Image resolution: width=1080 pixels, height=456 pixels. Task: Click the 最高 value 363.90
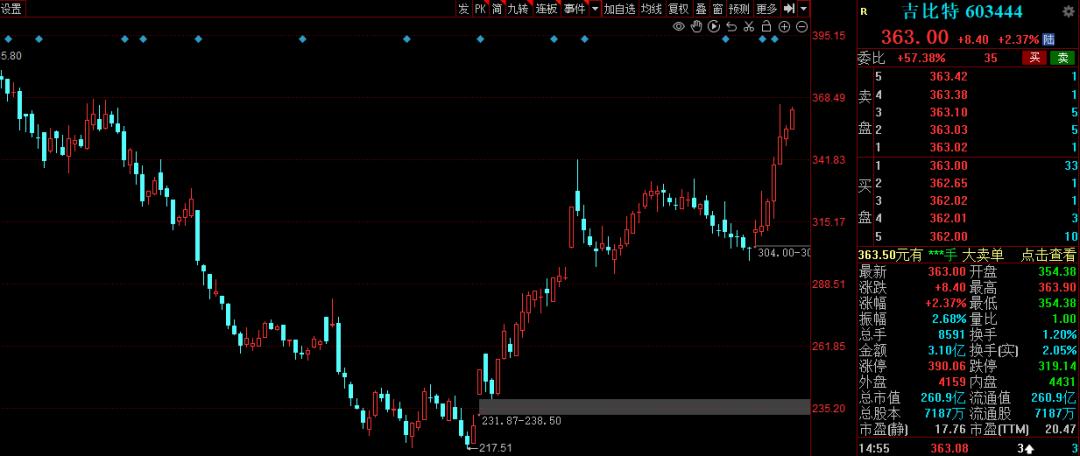click(x=1057, y=288)
